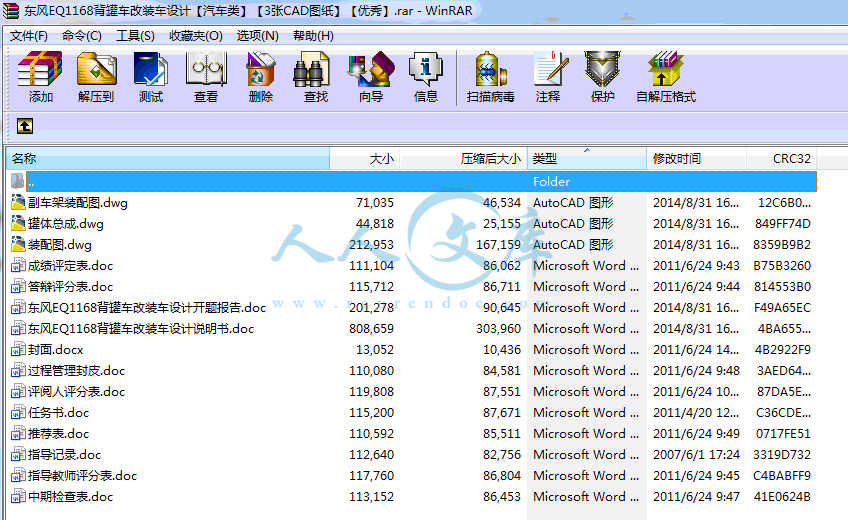Show archive Info (信息) icon
This screenshot has height=520, width=848.
point(426,77)
